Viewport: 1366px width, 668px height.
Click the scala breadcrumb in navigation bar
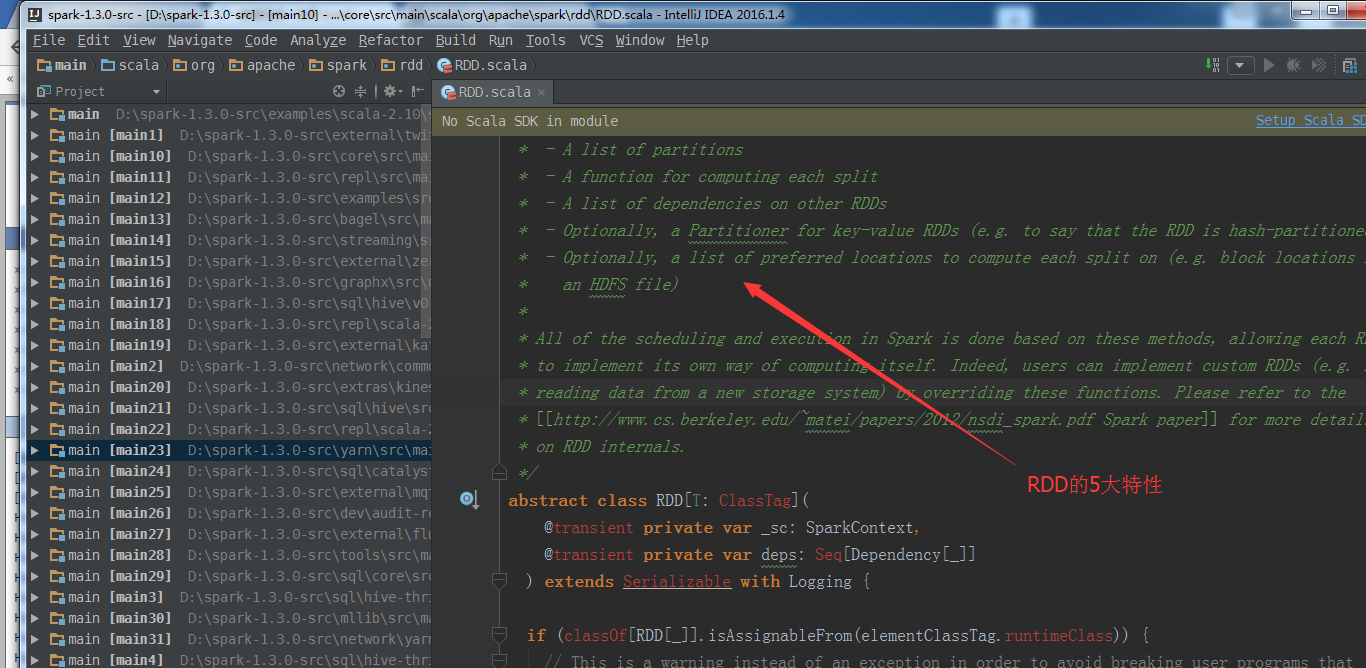coord(130,65)
